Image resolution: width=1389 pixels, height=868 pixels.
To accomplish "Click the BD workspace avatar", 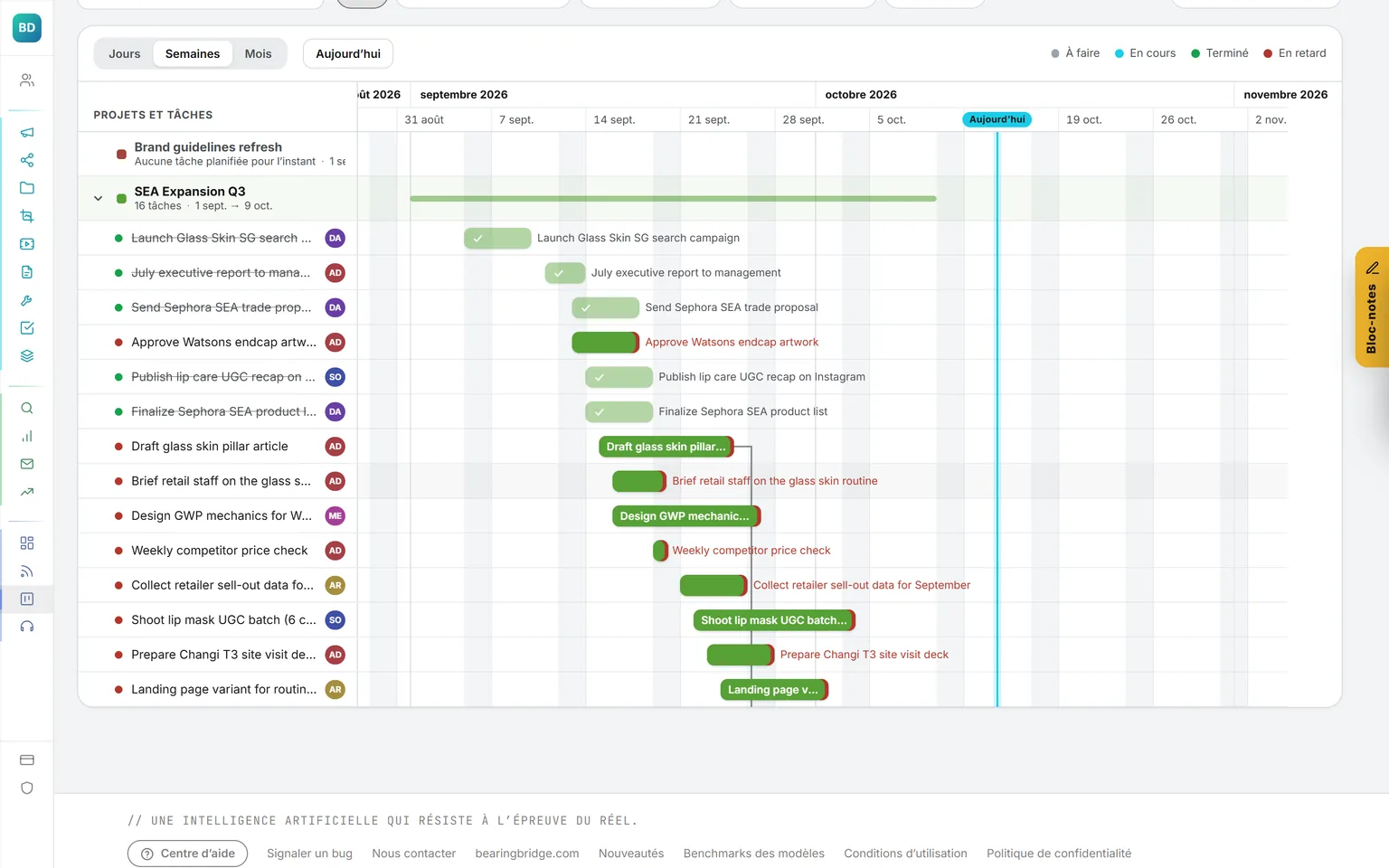I will click(x=27, y=28).
